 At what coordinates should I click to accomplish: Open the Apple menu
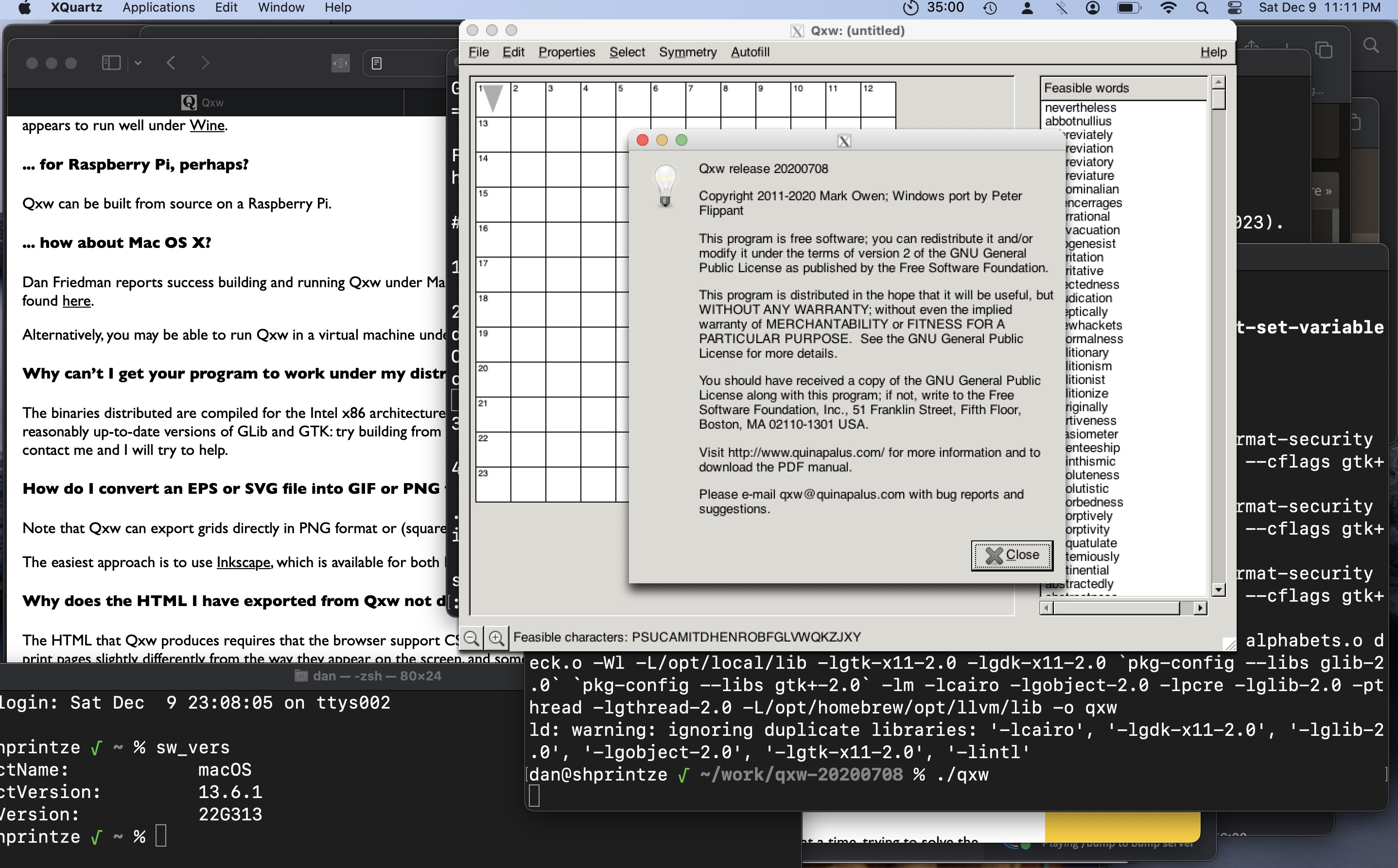click(24, 7)
